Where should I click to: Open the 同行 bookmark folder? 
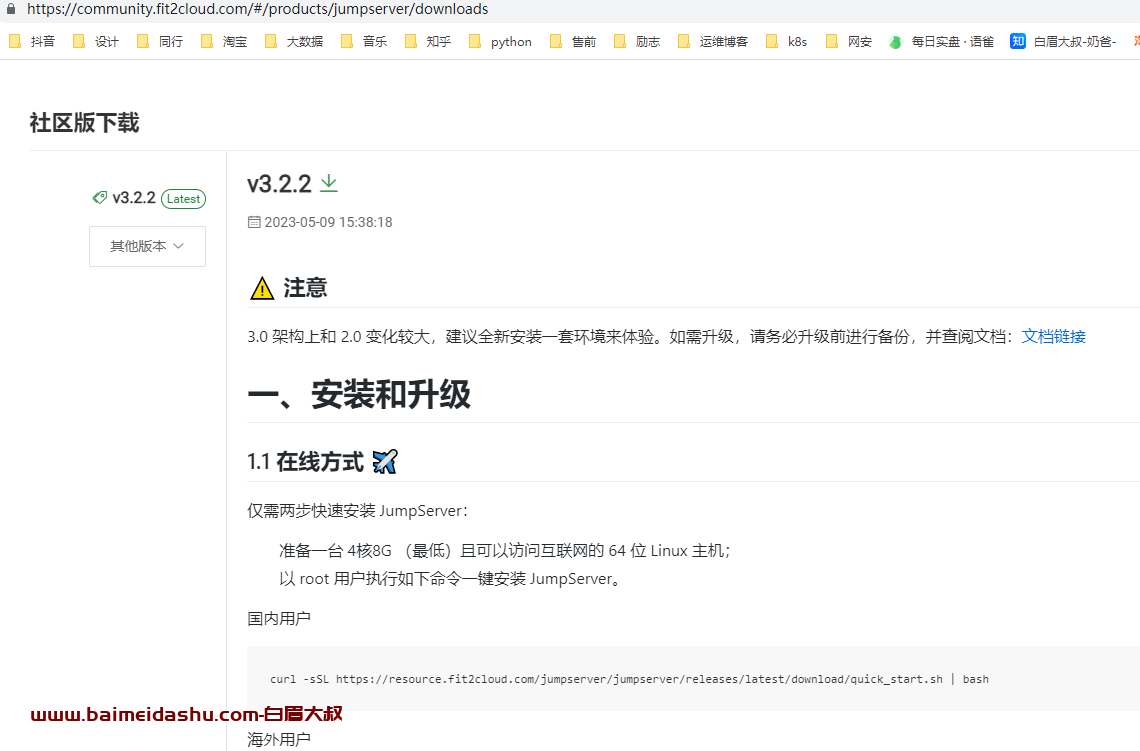(x=160, y=41)
